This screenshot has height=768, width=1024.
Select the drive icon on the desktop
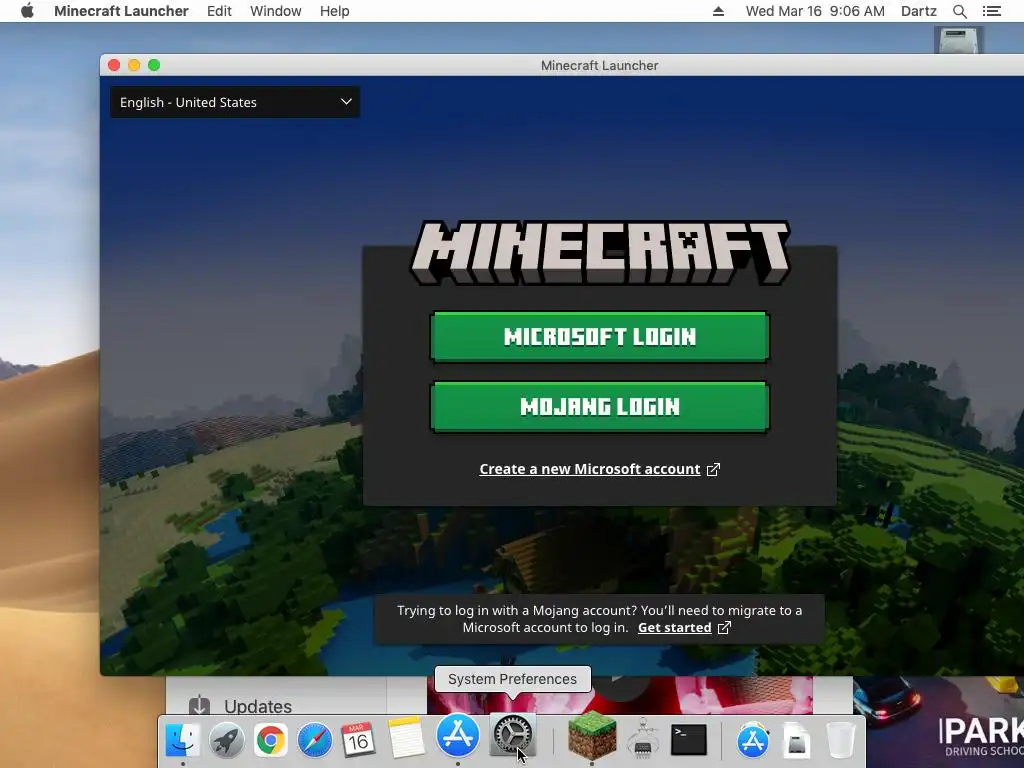click(x=958, y=40)
